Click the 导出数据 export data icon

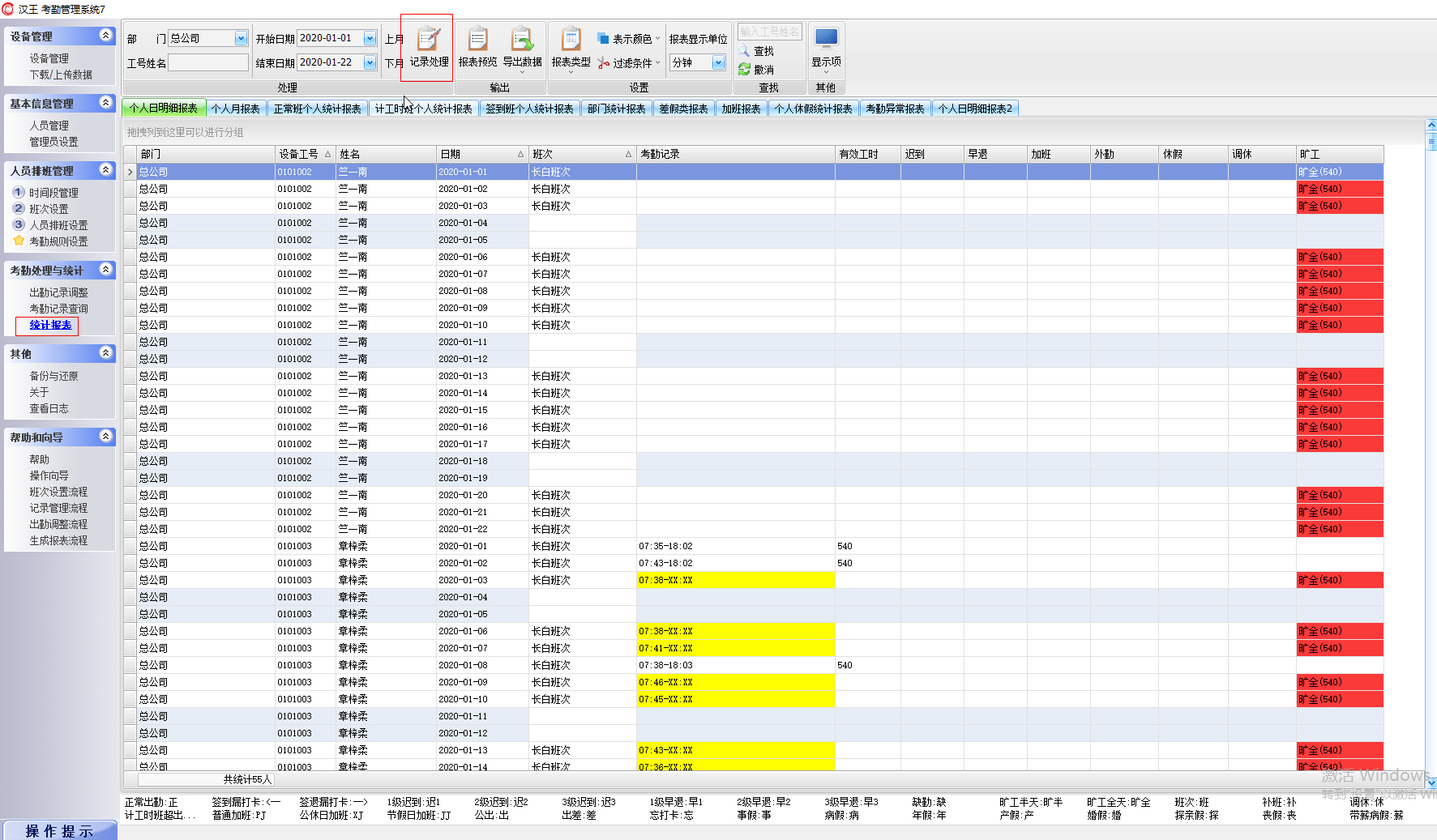(x=522, y=39)
